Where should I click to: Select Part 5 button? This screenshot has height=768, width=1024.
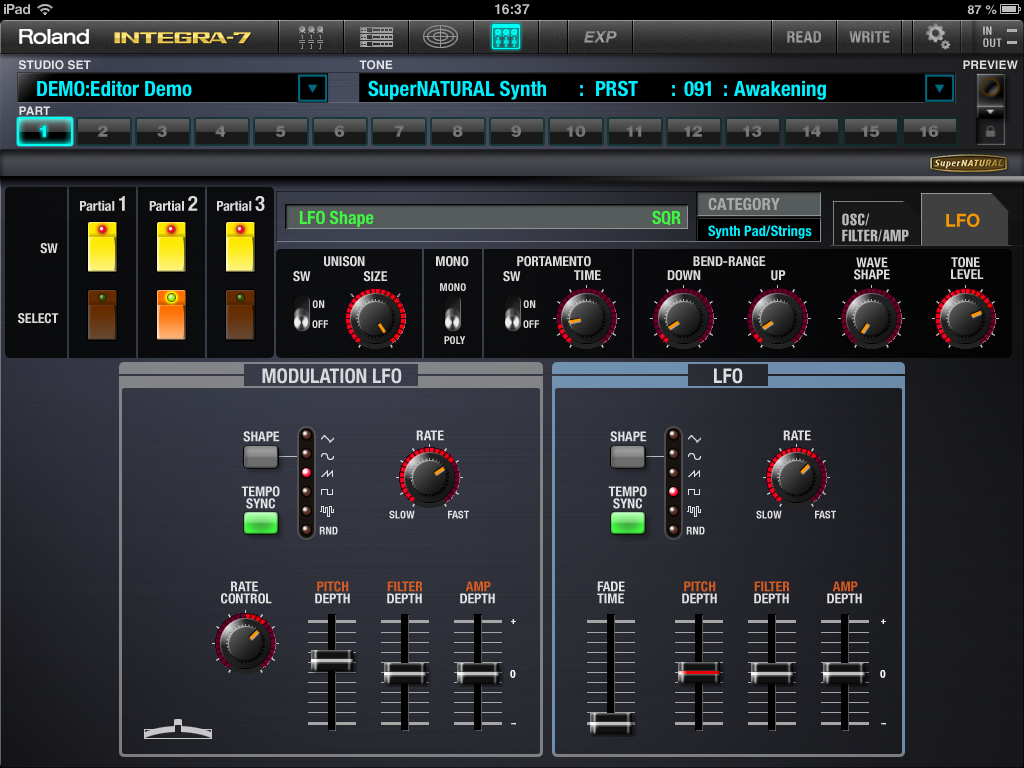pos(280,131)
